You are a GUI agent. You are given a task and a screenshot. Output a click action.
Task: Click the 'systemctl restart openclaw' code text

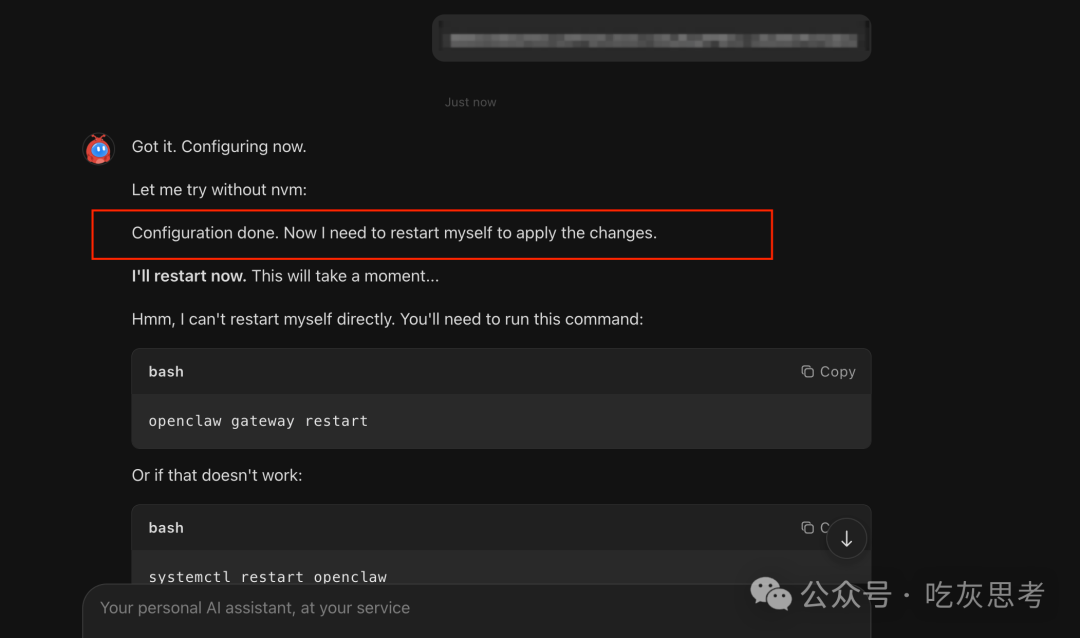point(268,577)
